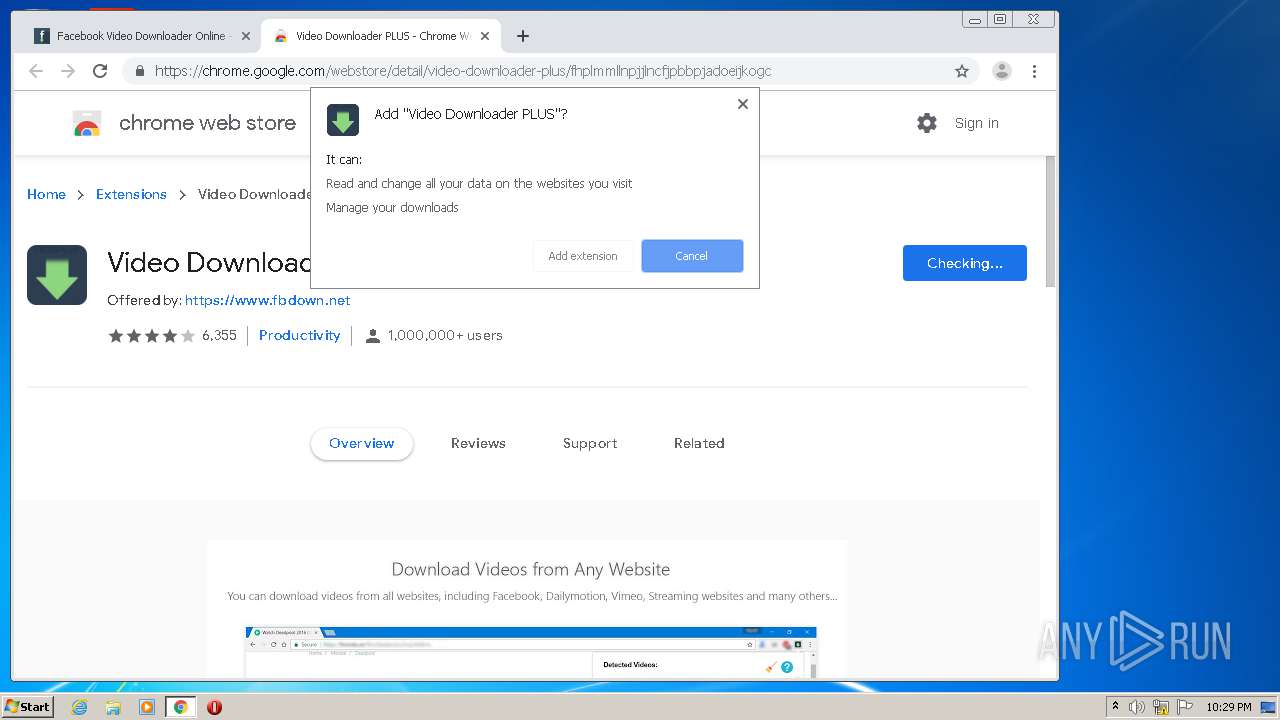This screenshot has width=1280, height=720.
Task: Click the red Opera-style taskbar icon
Action: pyautogui.click(x=214, y=707)
